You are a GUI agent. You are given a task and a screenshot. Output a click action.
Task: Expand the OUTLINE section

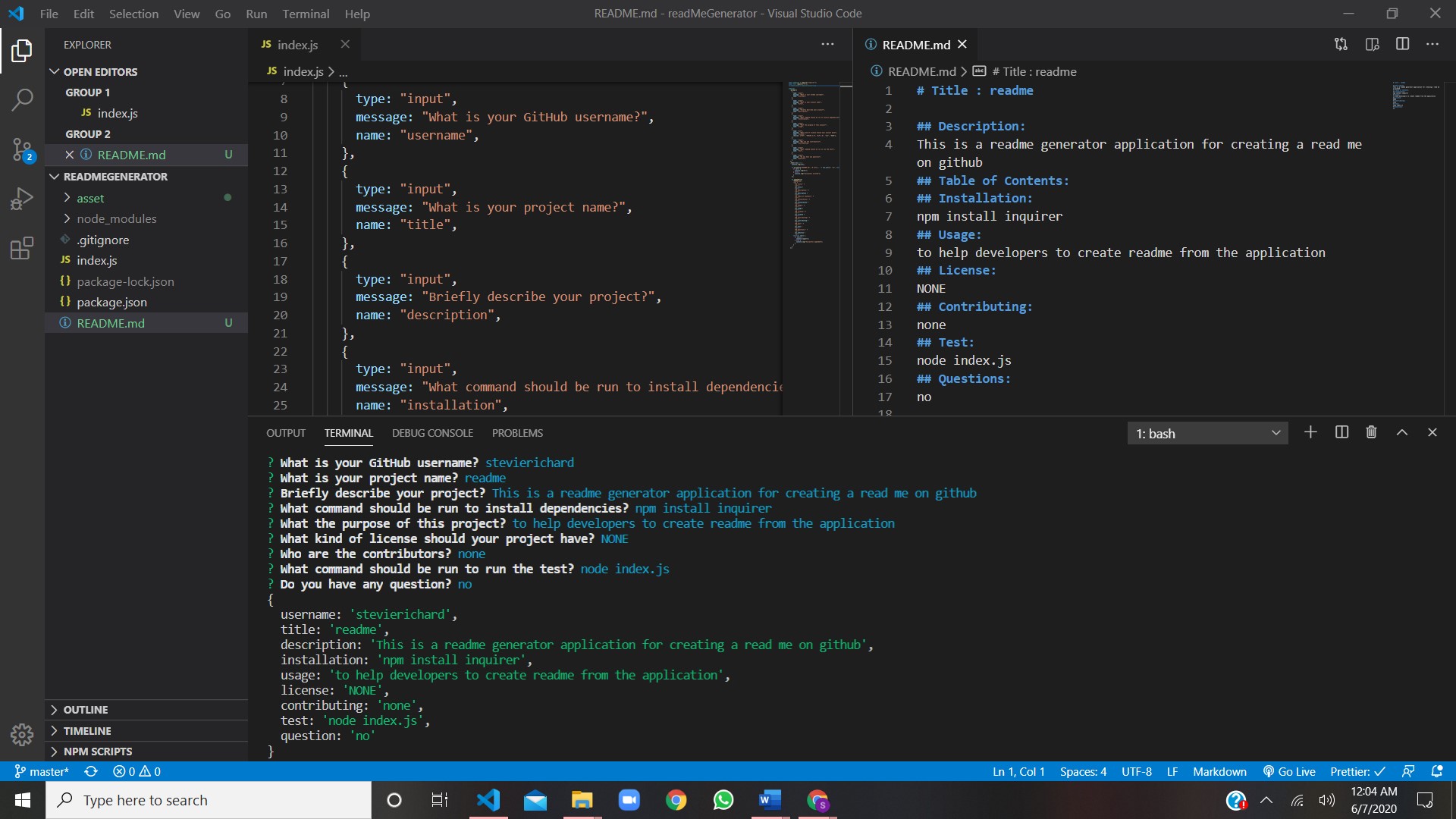click(86, 710)
